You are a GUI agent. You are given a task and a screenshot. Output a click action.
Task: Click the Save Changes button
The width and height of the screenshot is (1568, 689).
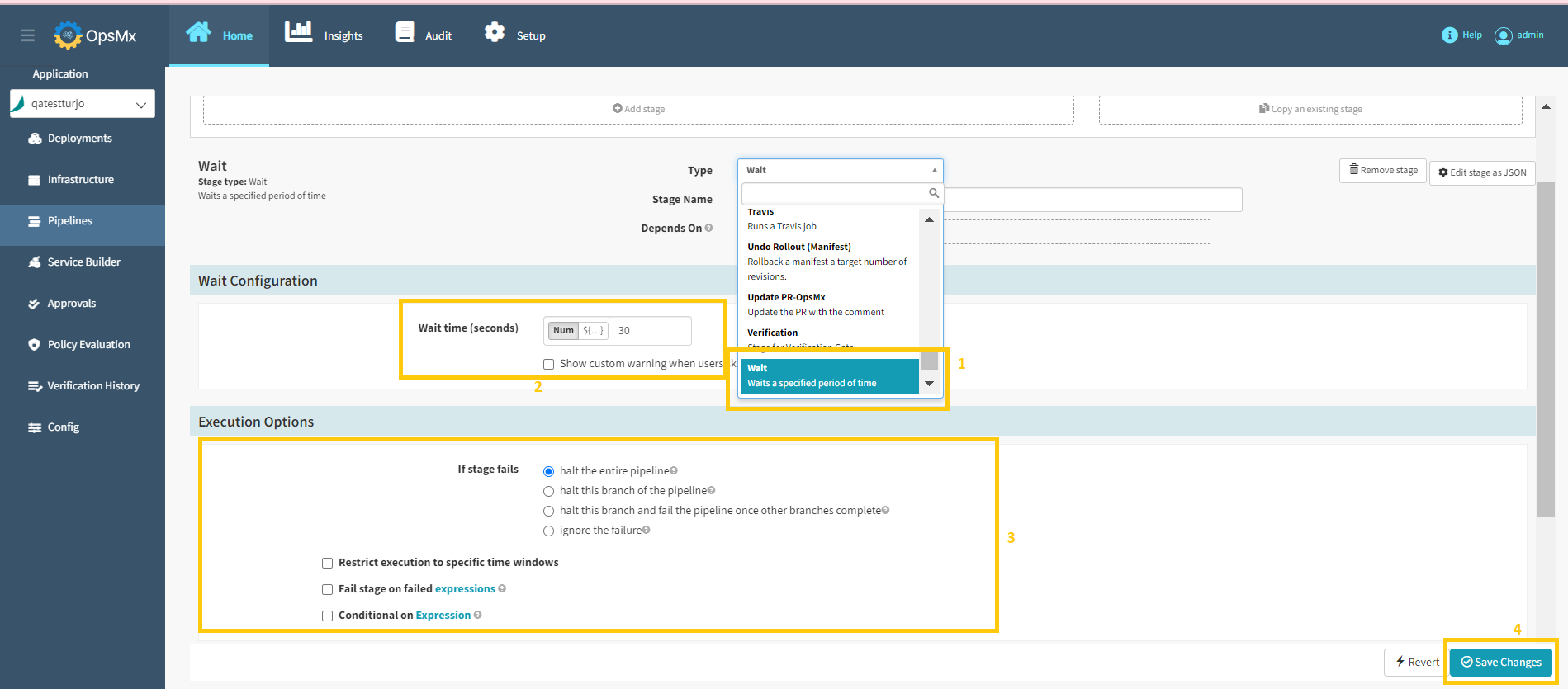(1500, 662)
